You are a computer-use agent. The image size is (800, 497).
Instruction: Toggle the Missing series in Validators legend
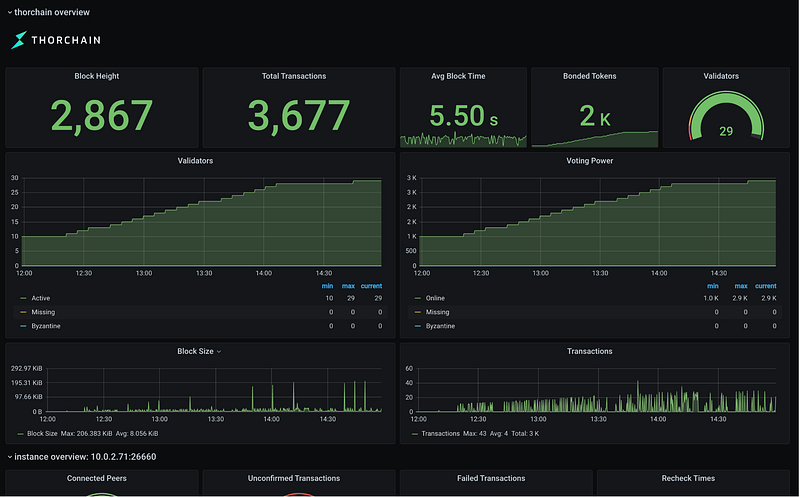point(43,312)
